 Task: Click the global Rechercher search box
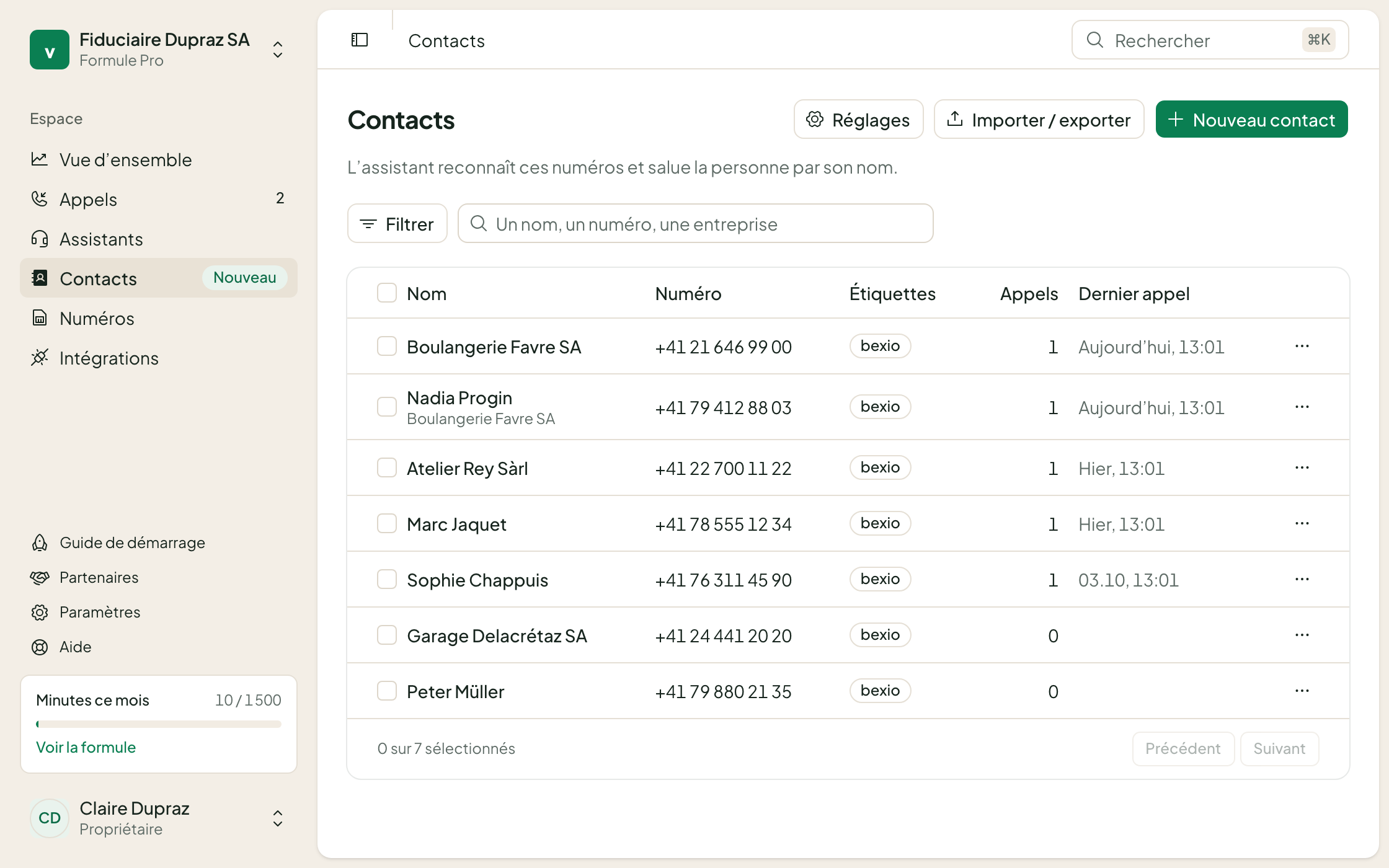[x=1210, y=40]
